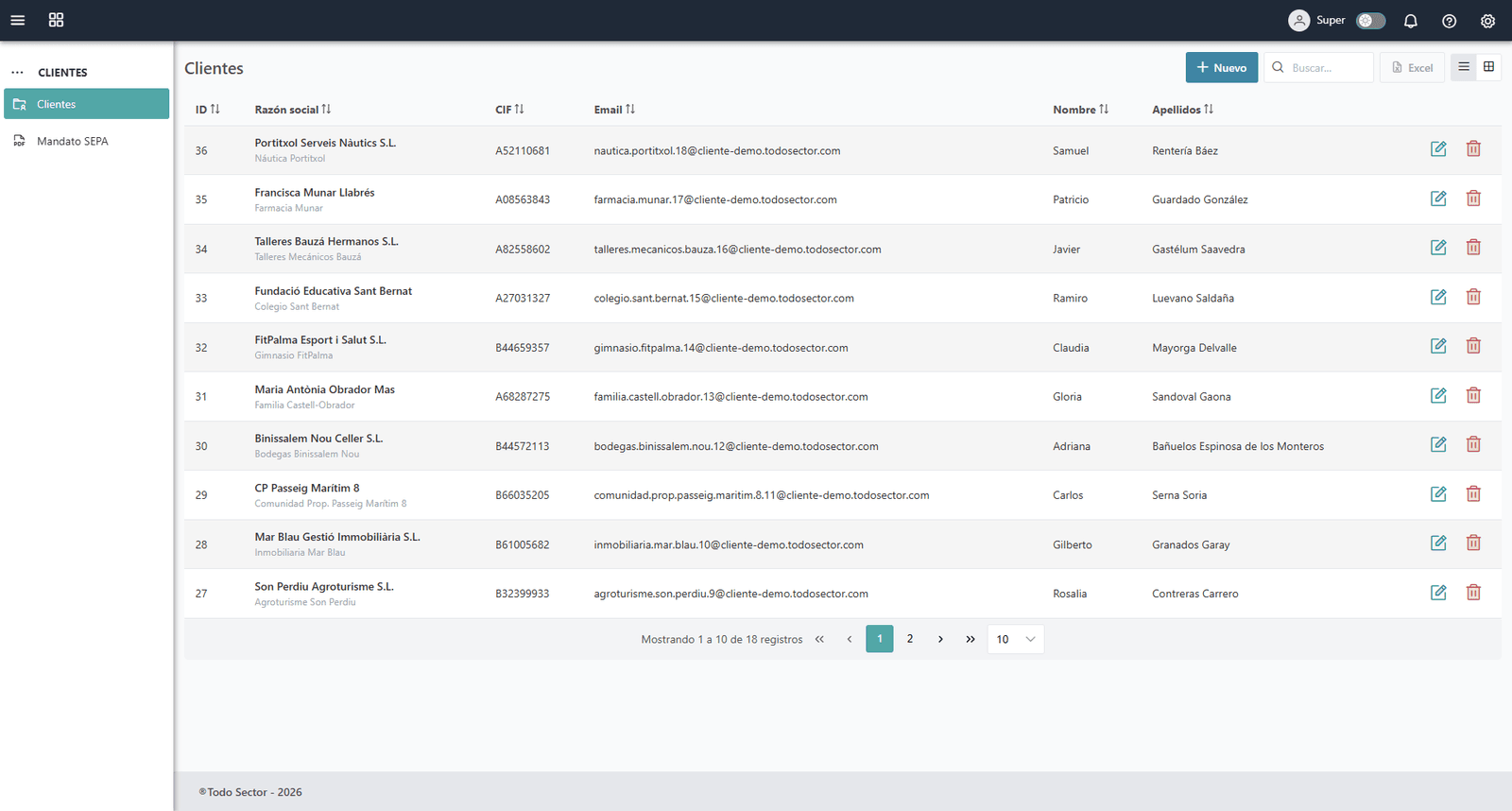Click Mostrando 1 a 10 de 18 registros
Screen dimensions: 1512x811
(x=722, y=640)
